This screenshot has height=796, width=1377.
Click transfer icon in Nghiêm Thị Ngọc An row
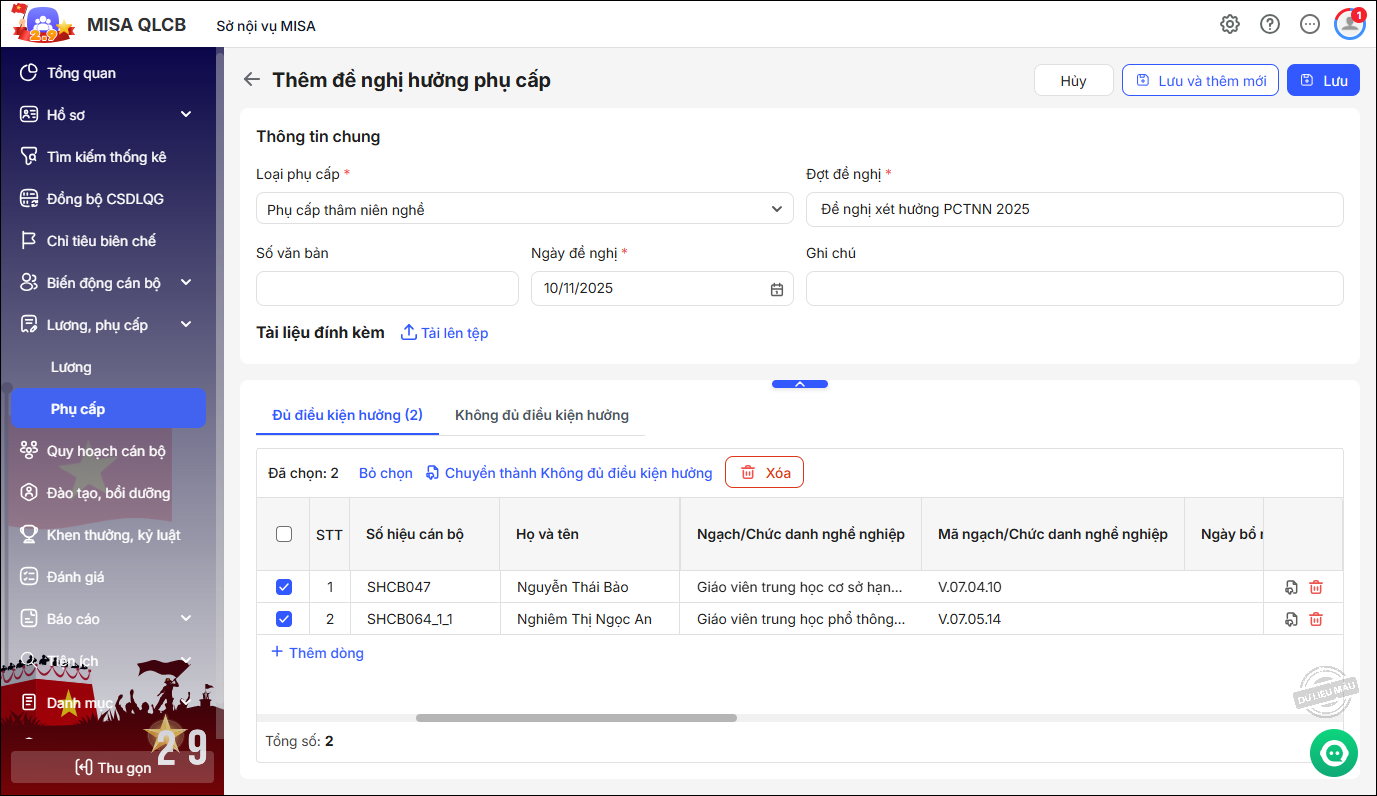[1291, 619]
